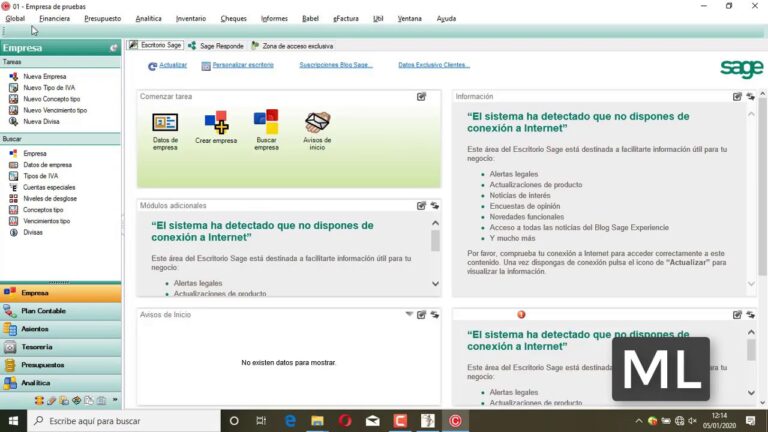768x432 pixels.
Task: Swap the Información panel content
Action: [x=750, y=96]
